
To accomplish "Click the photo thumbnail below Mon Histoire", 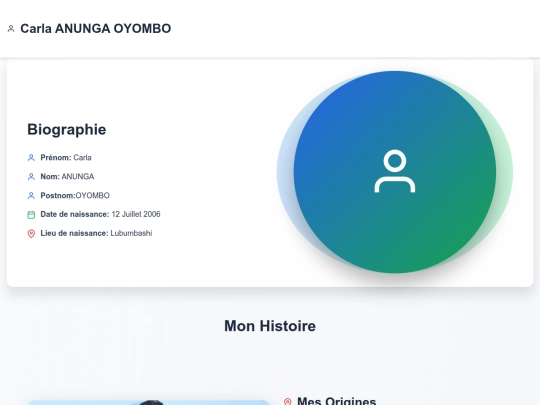I will tap(148, 403).
